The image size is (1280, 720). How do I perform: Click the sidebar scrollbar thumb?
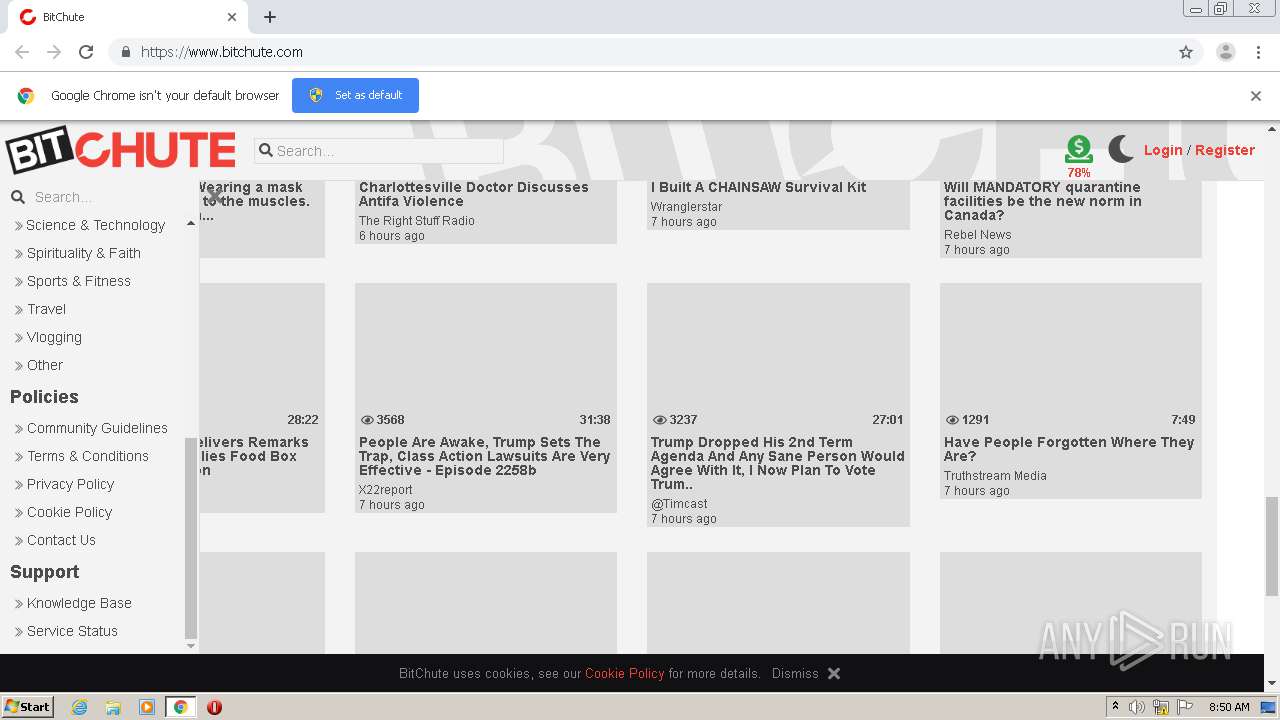pyautogui.click(x=191, y=538)
